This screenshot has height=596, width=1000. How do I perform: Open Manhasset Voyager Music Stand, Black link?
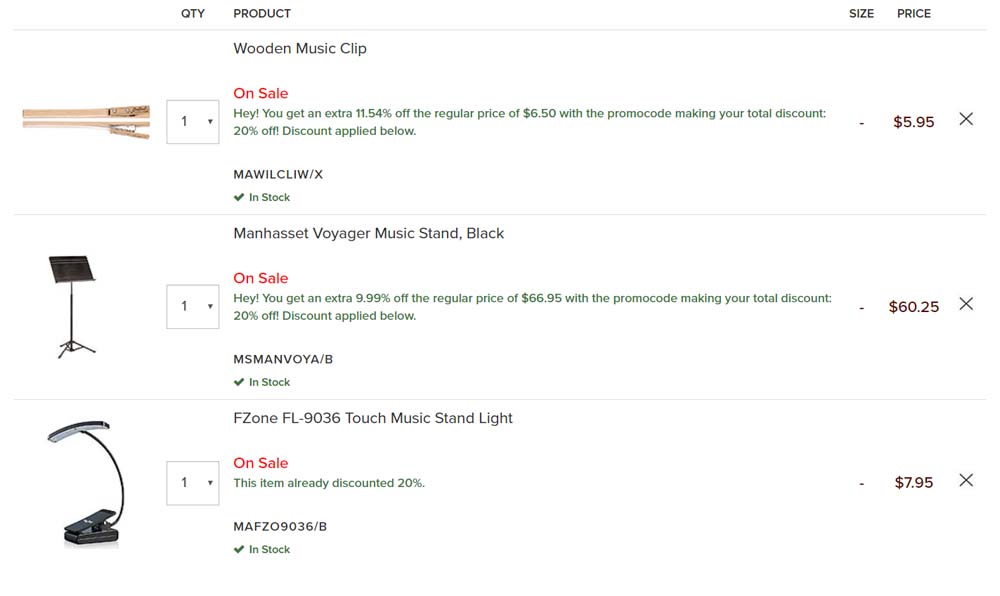tap(369, 233)
